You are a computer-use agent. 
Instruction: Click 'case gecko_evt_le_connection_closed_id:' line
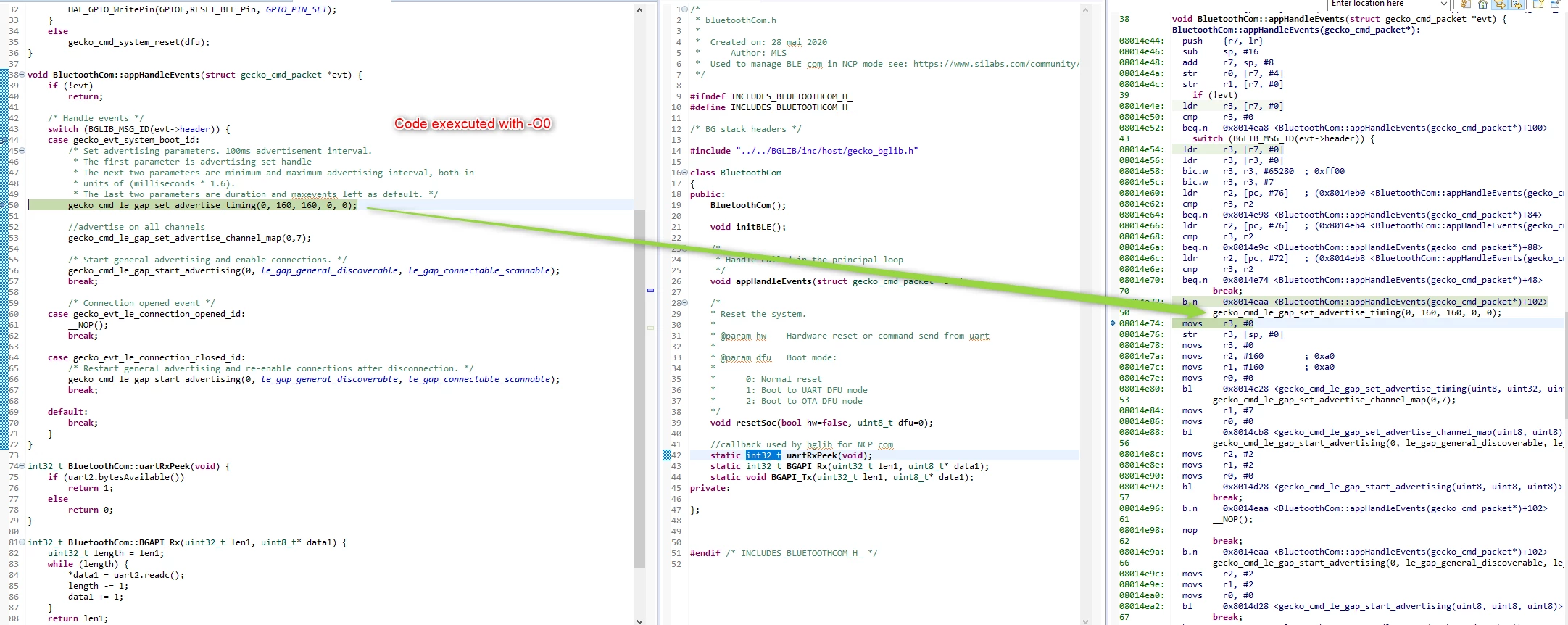(x=146, y=357)
